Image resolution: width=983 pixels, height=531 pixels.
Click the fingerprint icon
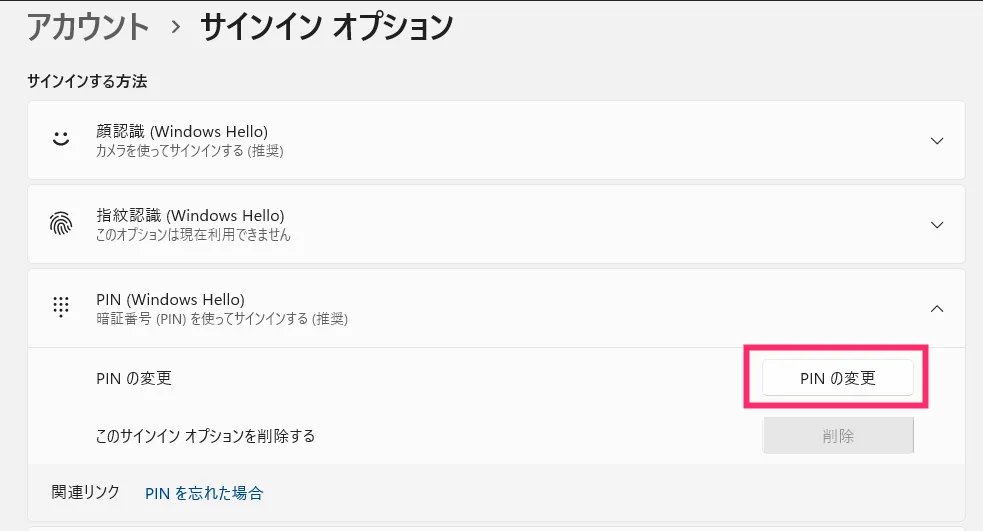[62, 224]
